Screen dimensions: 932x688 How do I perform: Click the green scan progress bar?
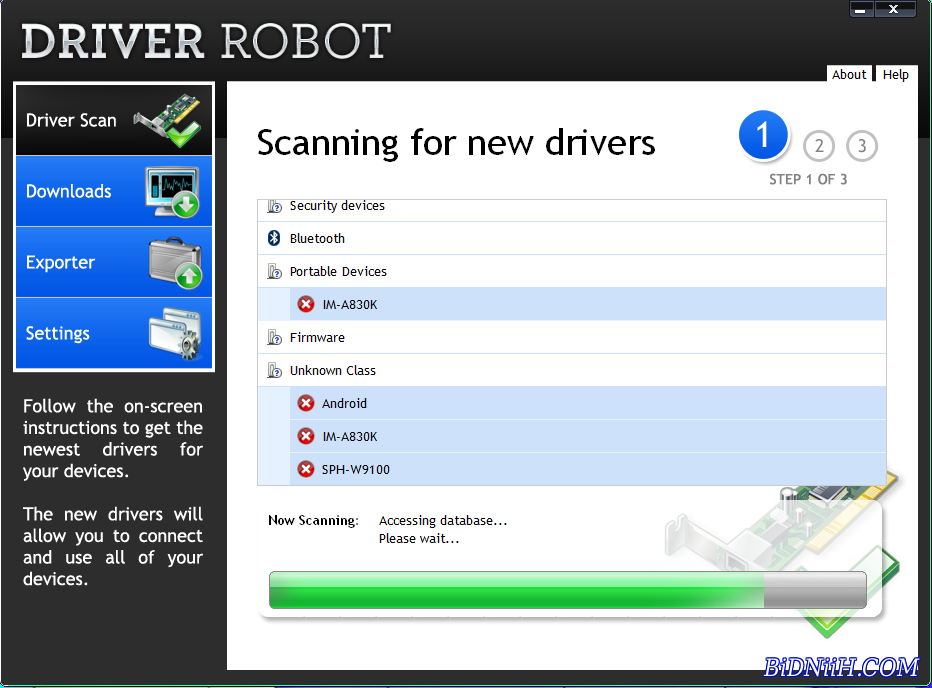tap(568, 590)
